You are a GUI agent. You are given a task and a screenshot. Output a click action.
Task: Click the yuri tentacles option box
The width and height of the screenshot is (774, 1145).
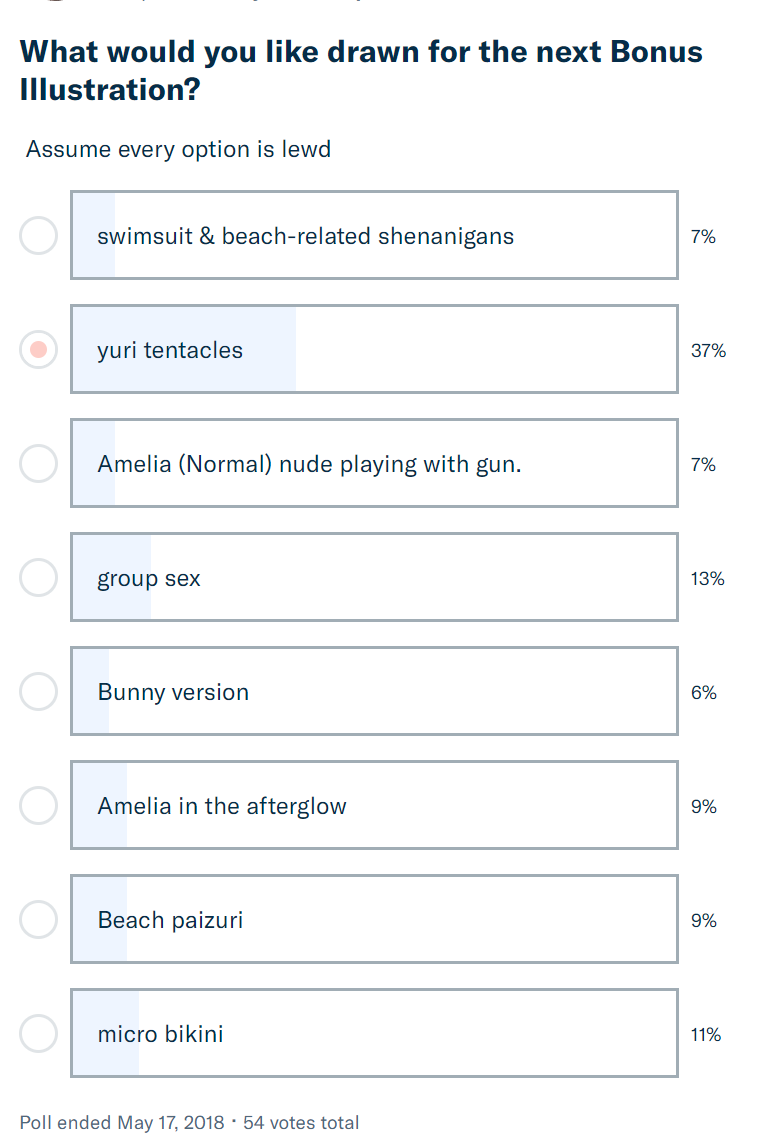[374, 349]
